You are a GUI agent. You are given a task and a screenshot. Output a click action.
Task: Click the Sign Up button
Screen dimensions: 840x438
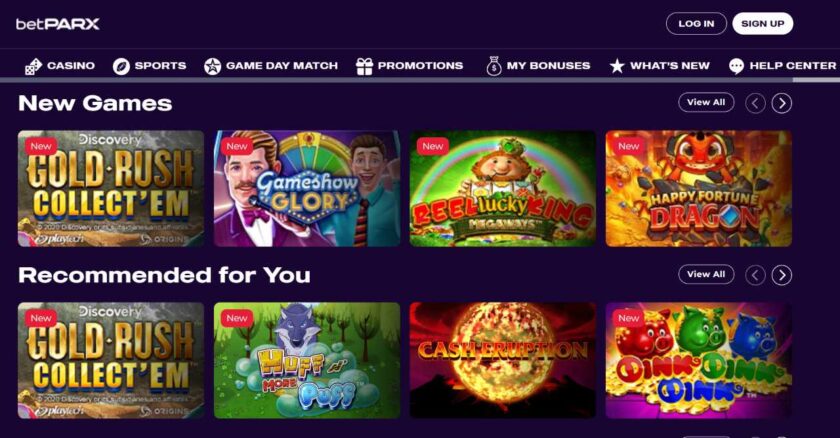tap(763, 24)
